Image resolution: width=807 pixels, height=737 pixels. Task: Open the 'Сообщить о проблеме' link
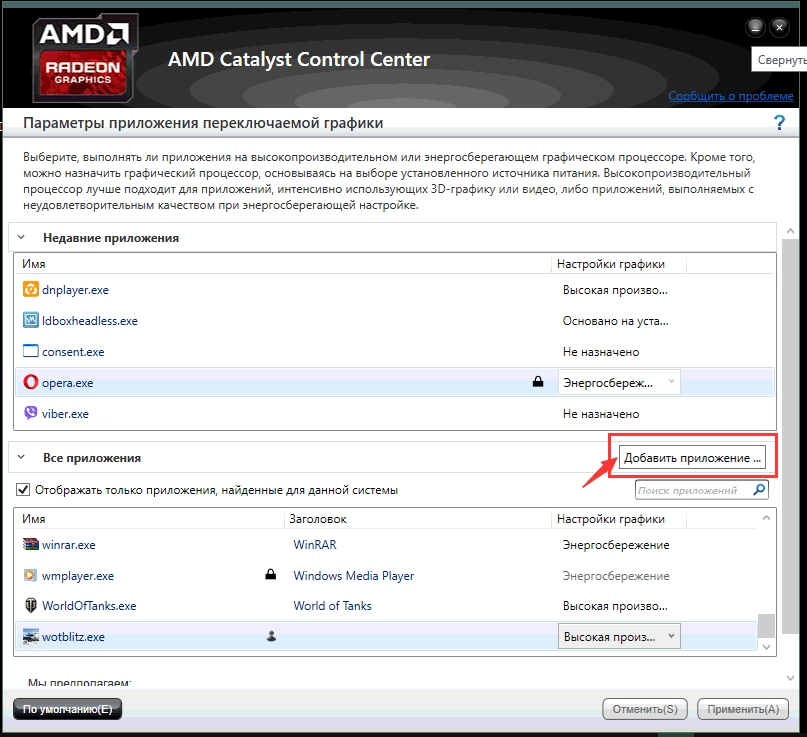click(731, 96)
